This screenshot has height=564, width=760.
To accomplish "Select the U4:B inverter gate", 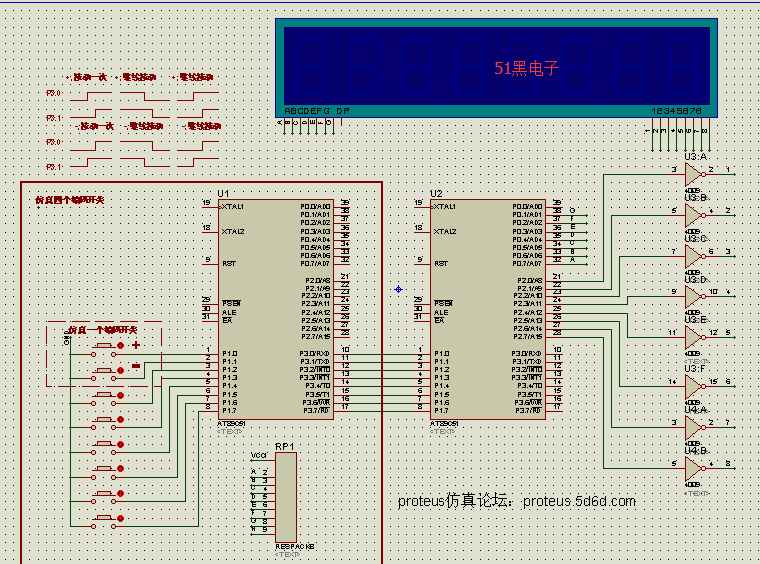I will pos(694,469).
